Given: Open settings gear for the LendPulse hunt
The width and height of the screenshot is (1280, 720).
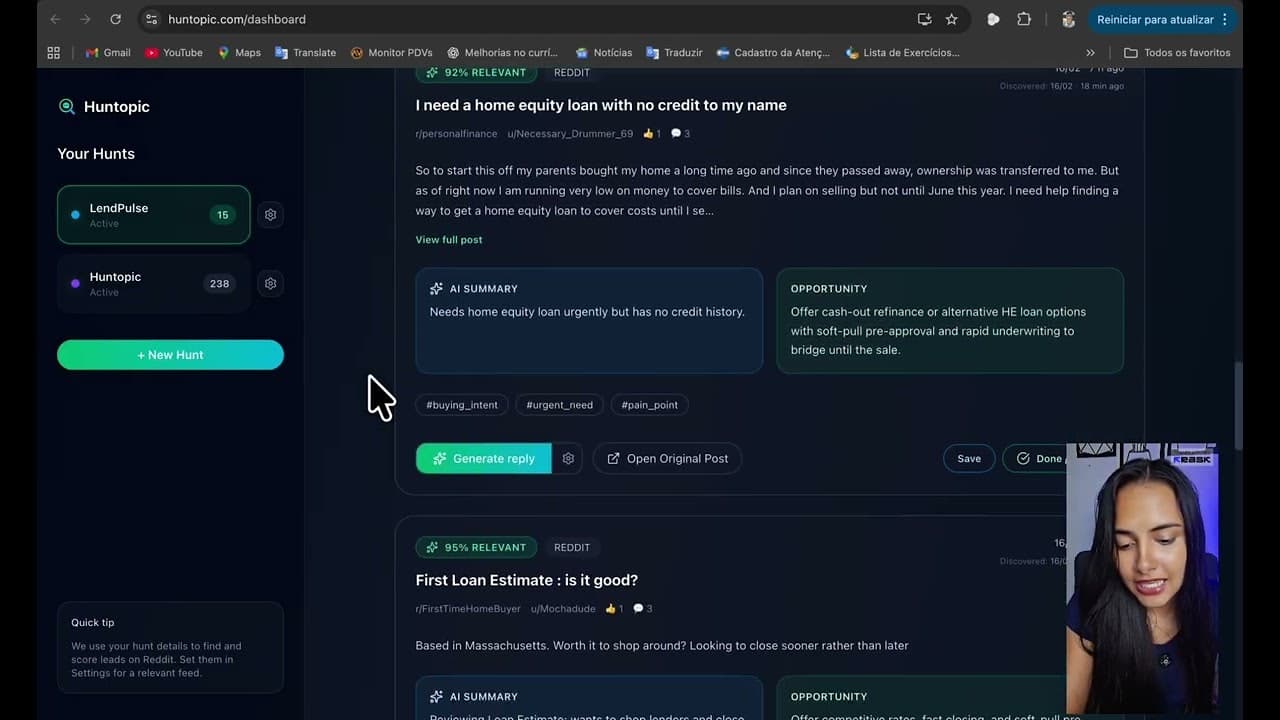Looking at the screenshot, I should (x=270, y=214).
